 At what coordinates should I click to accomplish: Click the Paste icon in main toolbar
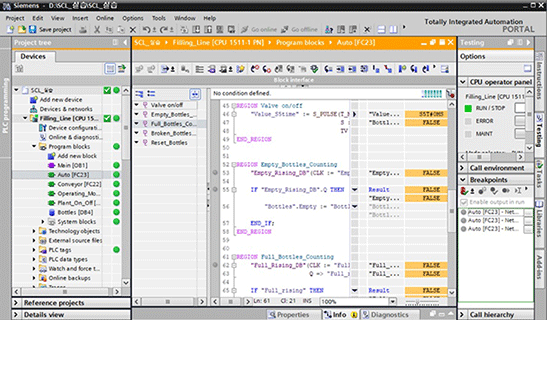121,30
